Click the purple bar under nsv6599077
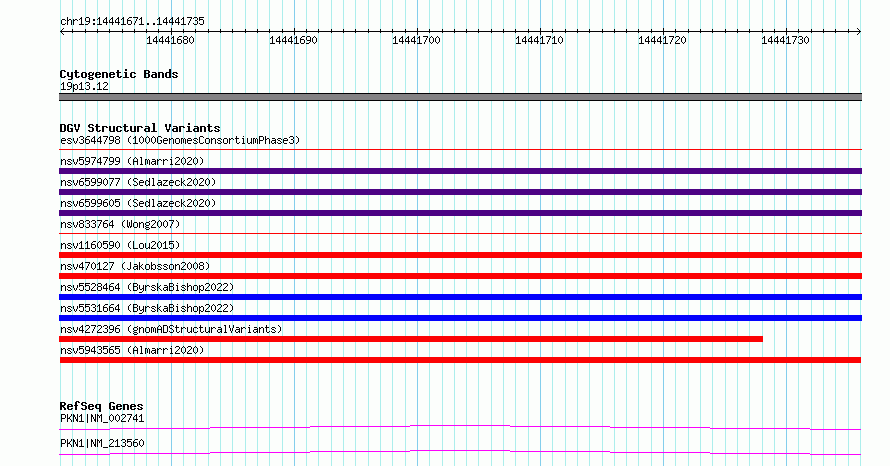The image size is (890, 466). click(460, 192)
